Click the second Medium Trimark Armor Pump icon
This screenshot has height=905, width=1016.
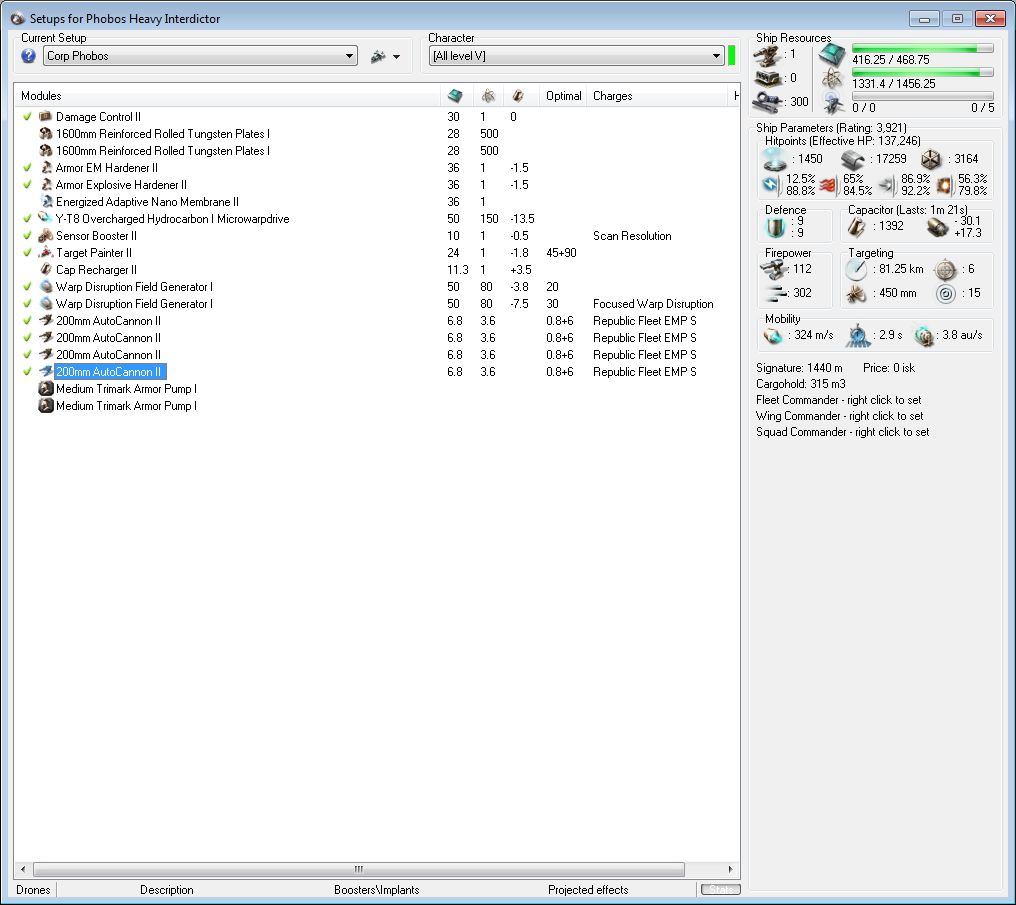[x=45, y=406]
